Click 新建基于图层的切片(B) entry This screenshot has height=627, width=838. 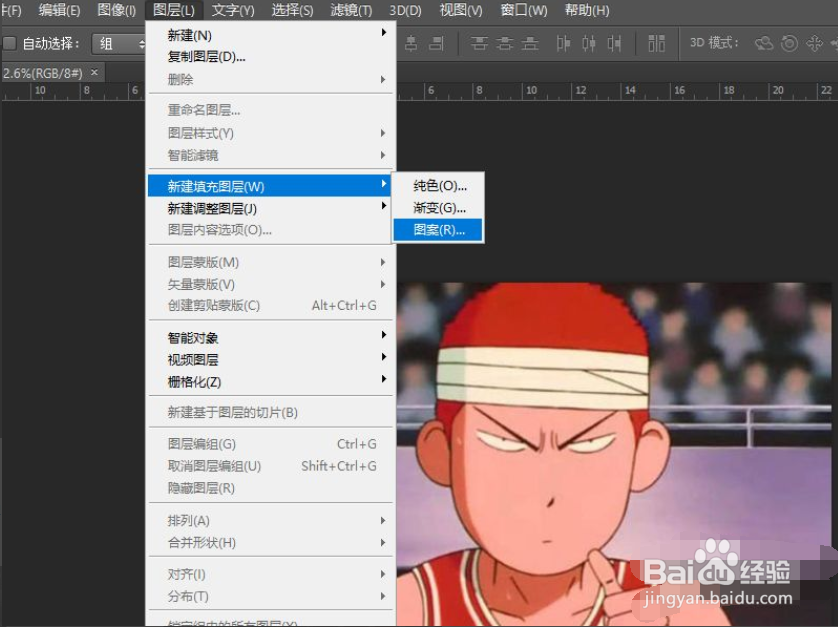click(x=270, y=412)
